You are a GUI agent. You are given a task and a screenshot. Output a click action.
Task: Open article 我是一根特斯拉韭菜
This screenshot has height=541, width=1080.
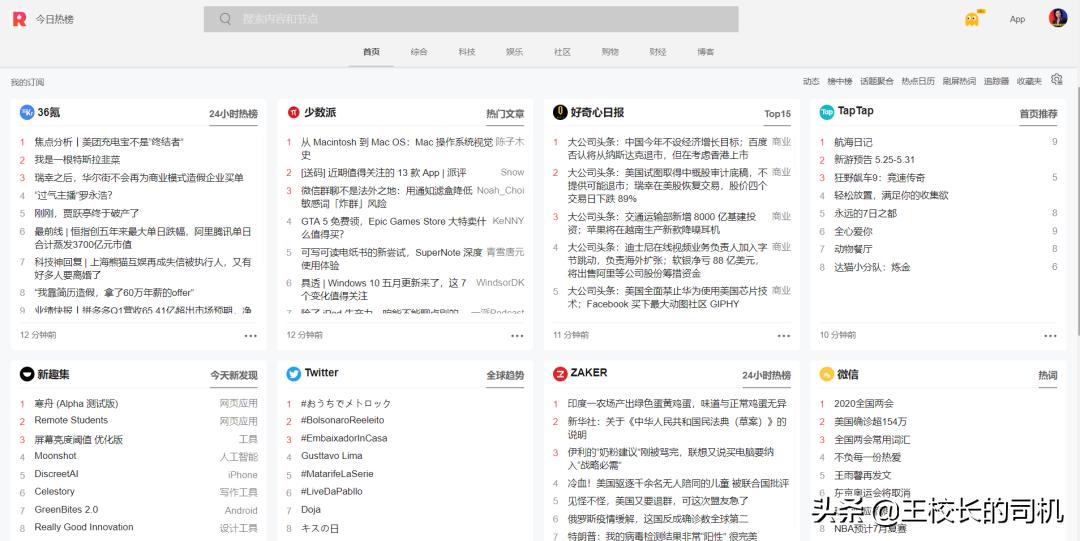coord(77,160)
